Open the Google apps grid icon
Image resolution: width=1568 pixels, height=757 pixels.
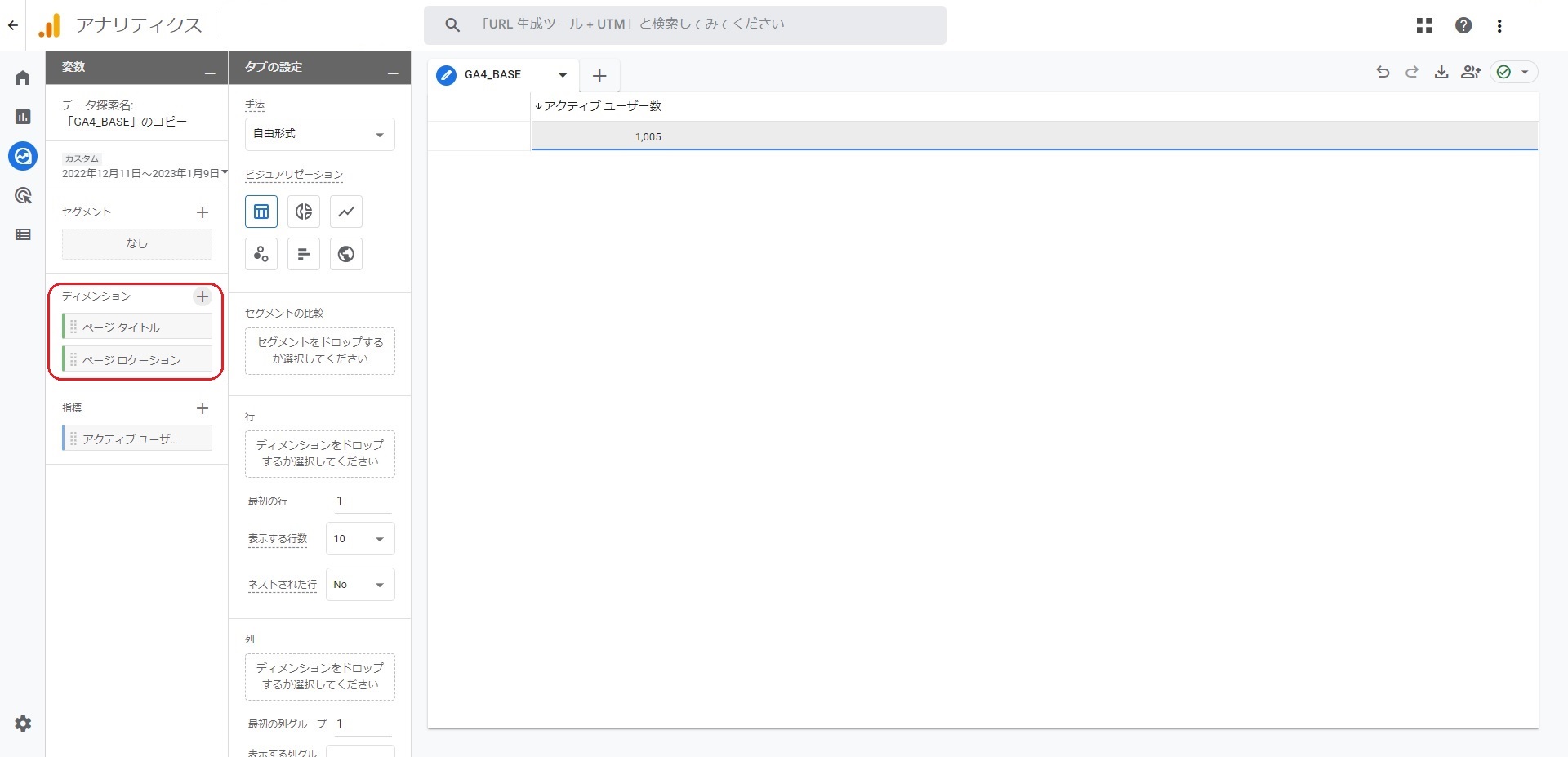click(1424, 25)
